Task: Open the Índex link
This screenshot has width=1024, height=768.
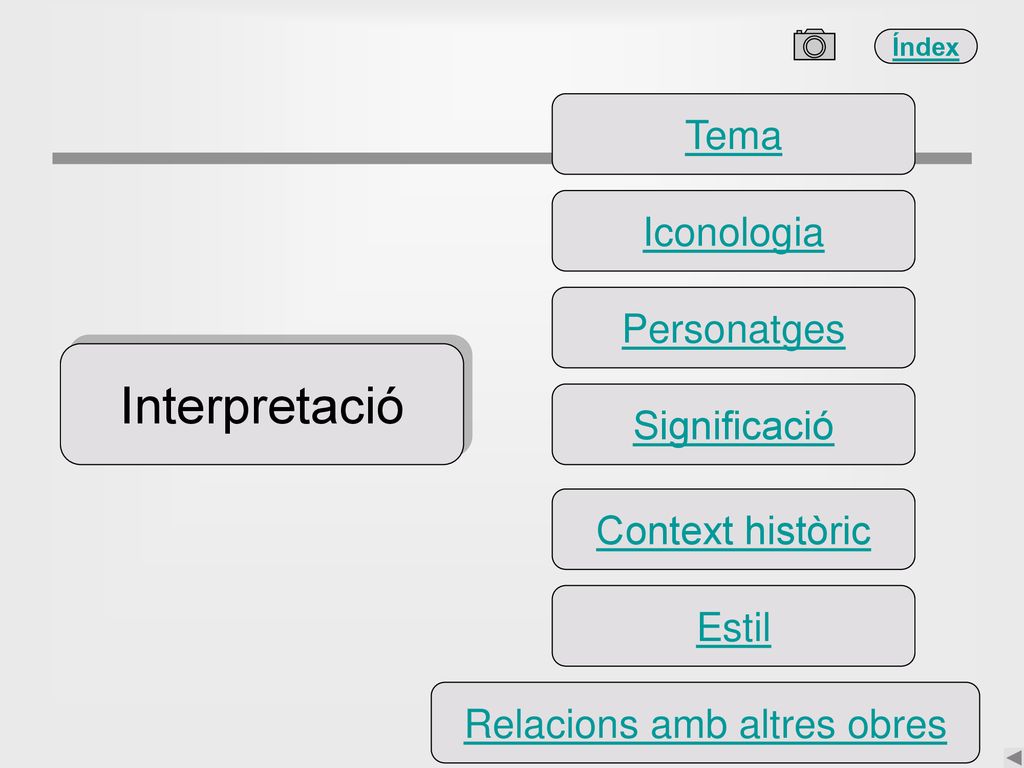Action: pyautogui.click(x=925, y=47)
